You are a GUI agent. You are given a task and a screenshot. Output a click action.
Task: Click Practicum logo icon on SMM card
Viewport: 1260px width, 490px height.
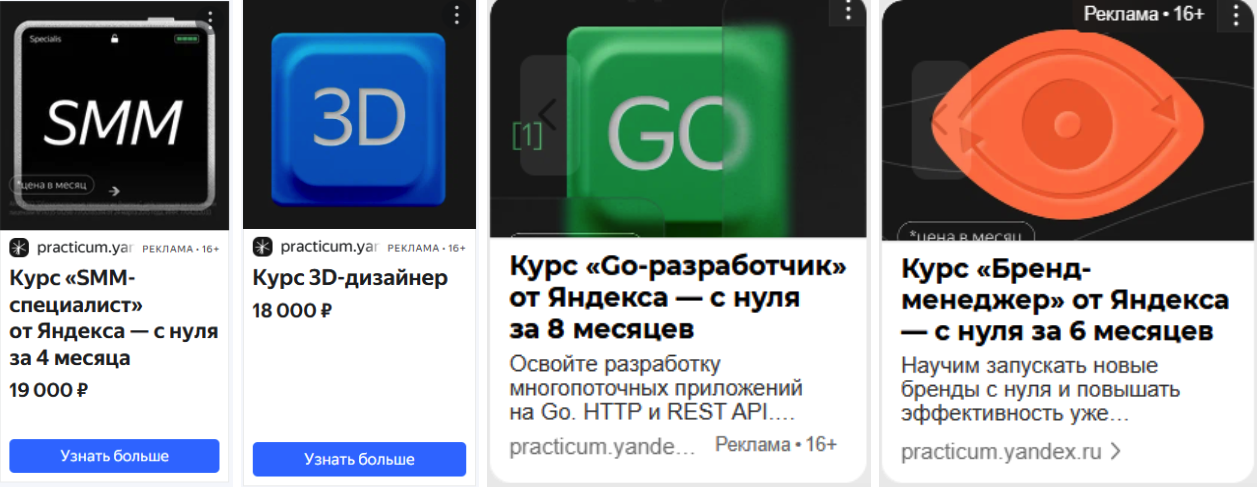tap(19, 247)
